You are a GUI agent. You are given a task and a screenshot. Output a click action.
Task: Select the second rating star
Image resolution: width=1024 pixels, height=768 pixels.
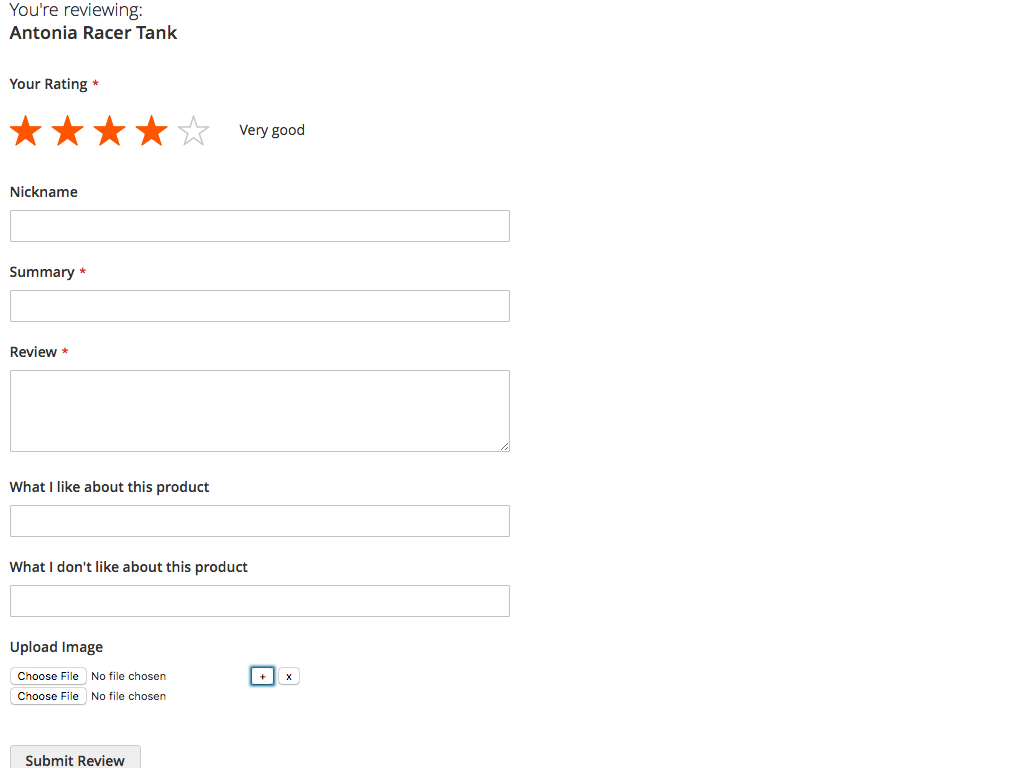coord(68,131)
